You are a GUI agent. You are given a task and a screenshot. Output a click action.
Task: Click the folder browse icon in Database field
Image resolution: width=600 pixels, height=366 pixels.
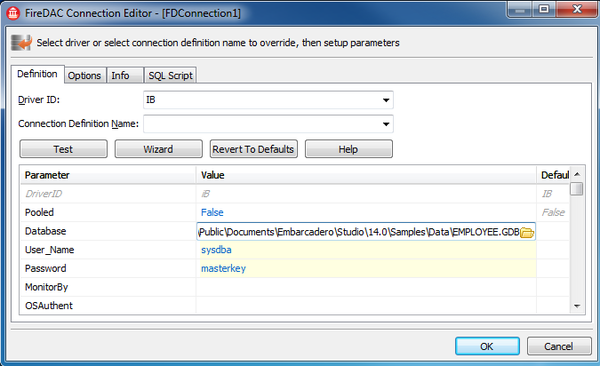click(x=527, y=232)
